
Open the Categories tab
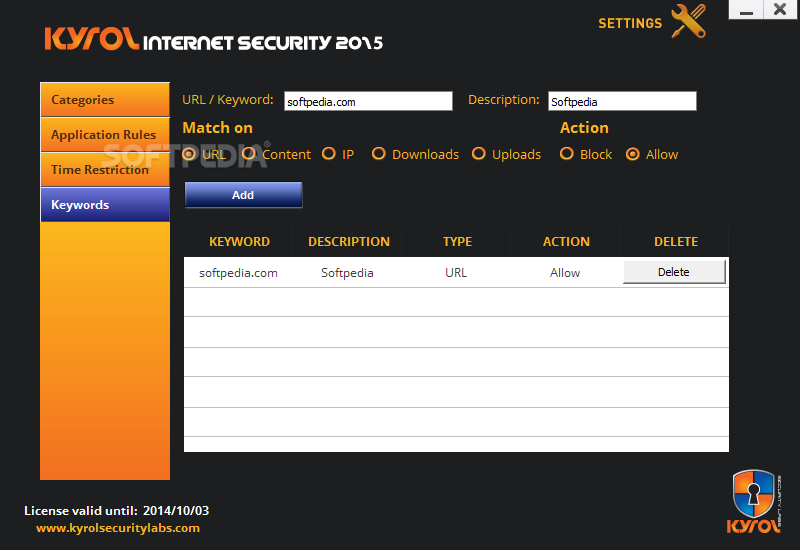coord(105,99)
